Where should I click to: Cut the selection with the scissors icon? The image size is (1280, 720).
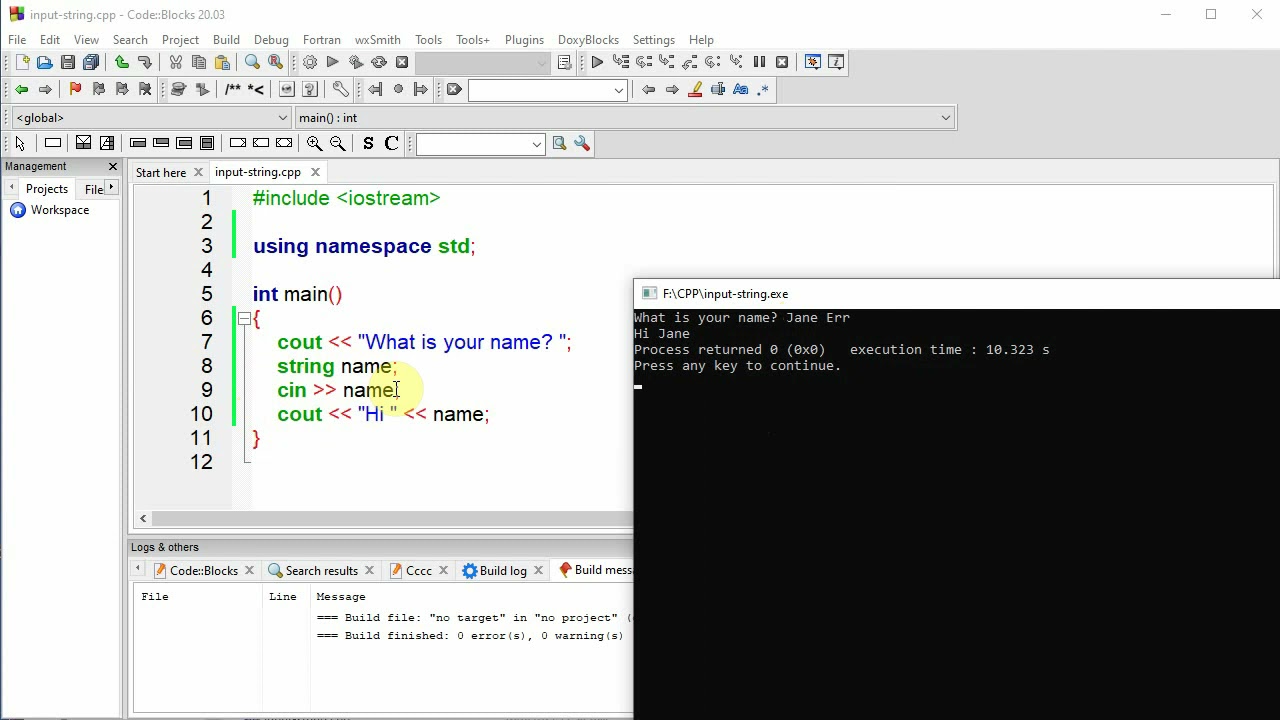pyautogui.click(x=176, y=62)
